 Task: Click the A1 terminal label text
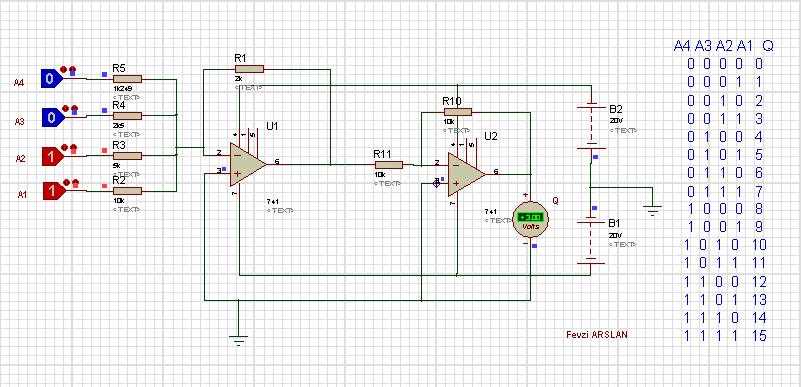[22, 194]
